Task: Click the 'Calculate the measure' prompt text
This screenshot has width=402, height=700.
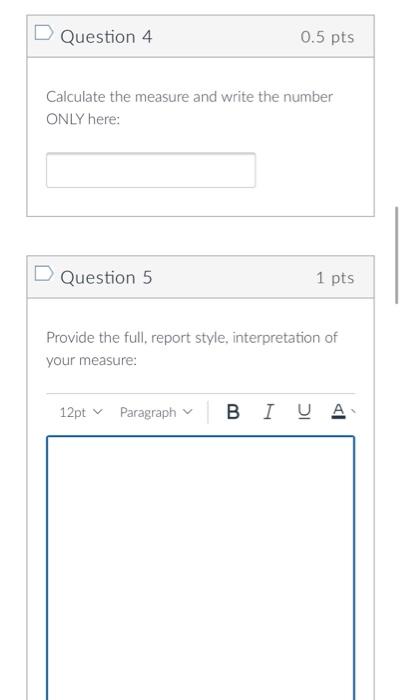Action: [189, 108]
